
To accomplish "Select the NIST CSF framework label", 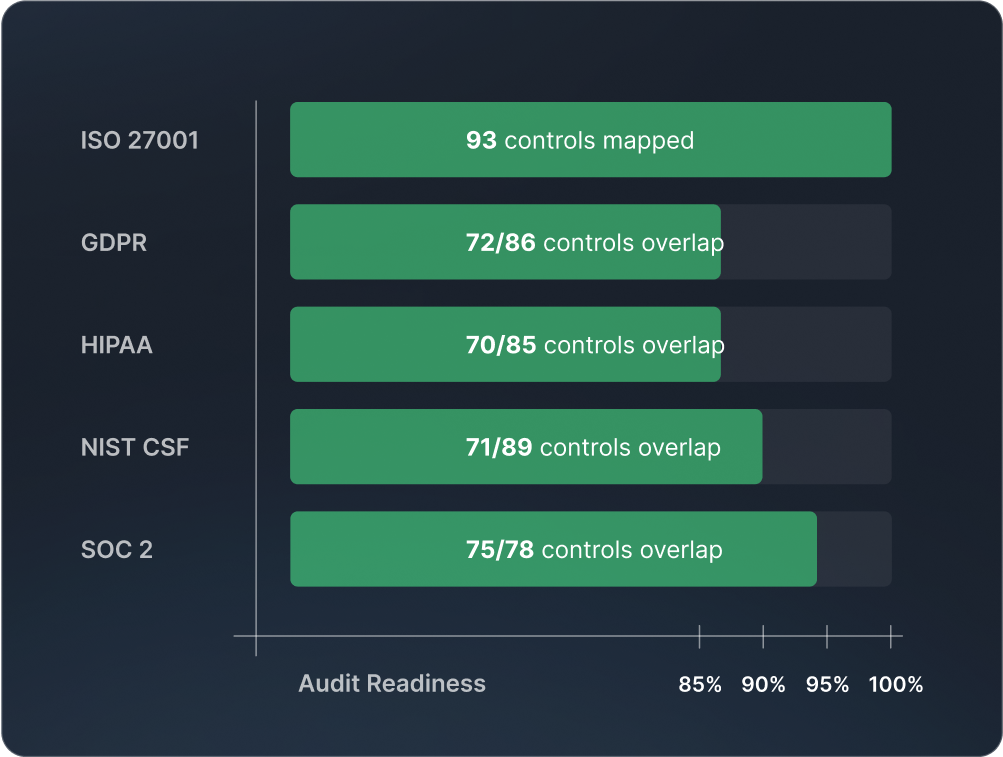I will (x=134, y=447).
